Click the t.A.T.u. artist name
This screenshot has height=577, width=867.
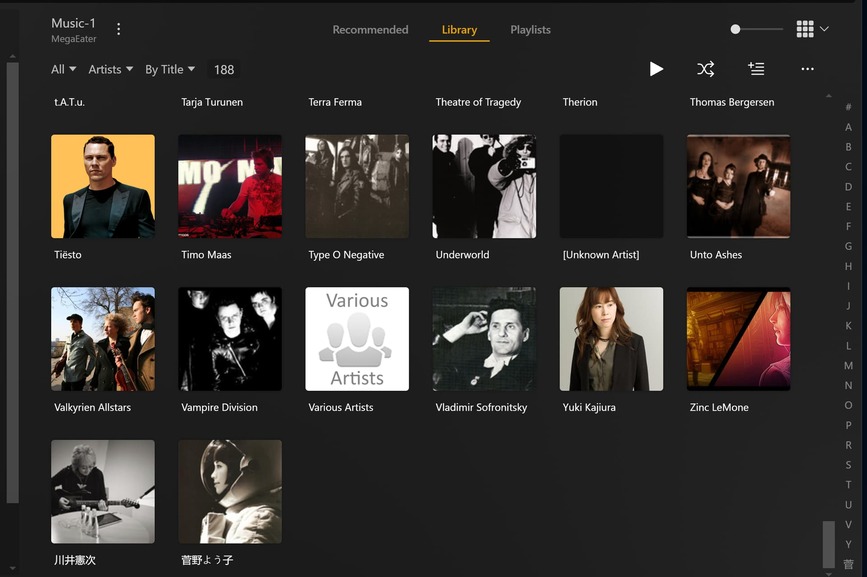[x=69, y=102]
